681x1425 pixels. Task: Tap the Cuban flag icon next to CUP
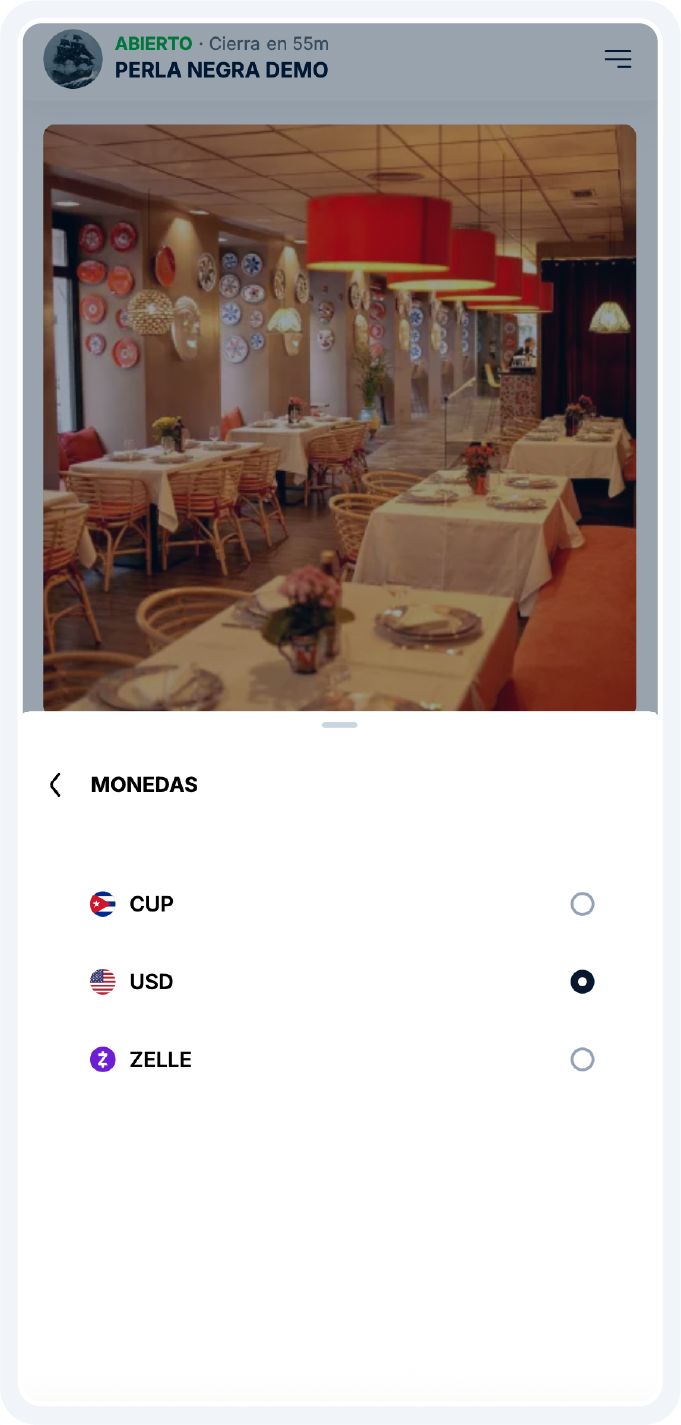(x=103, y=904)
